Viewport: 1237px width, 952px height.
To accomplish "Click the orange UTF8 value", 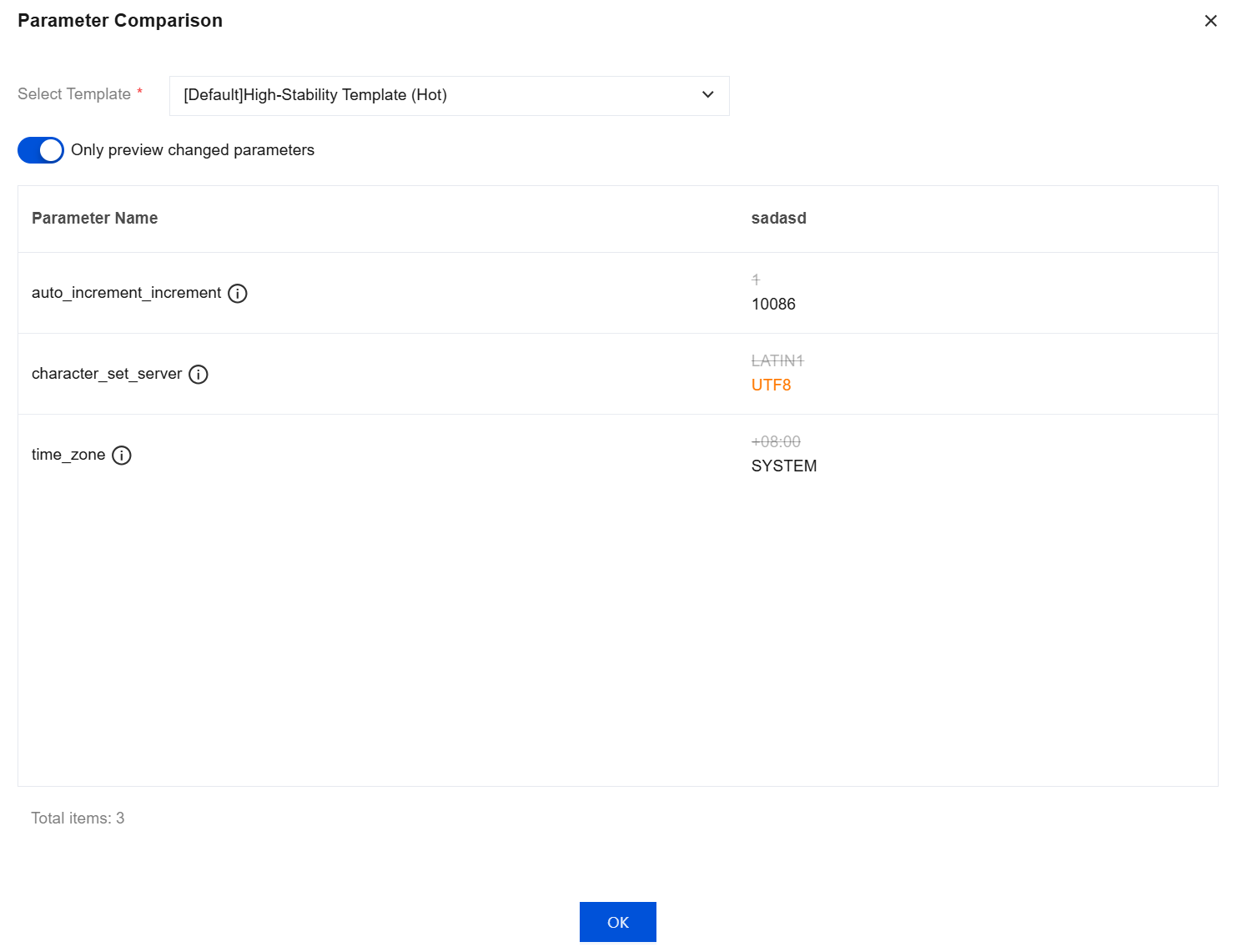I will tap(771, 385).
